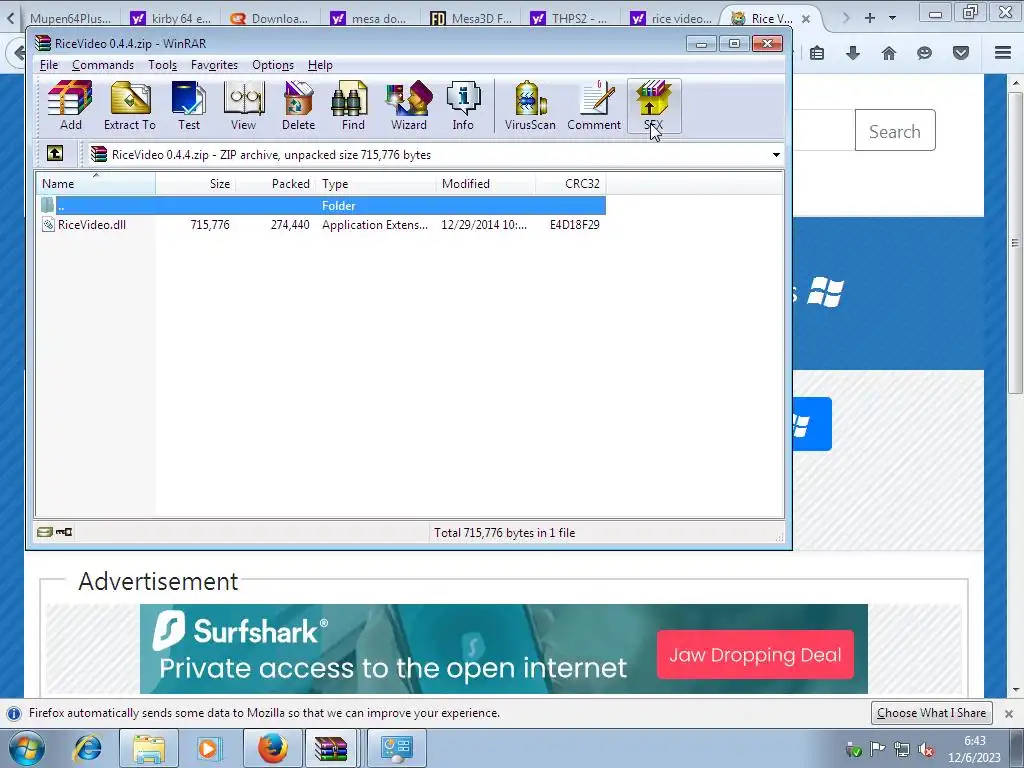Open the Favorites menu

coord(214,65)
